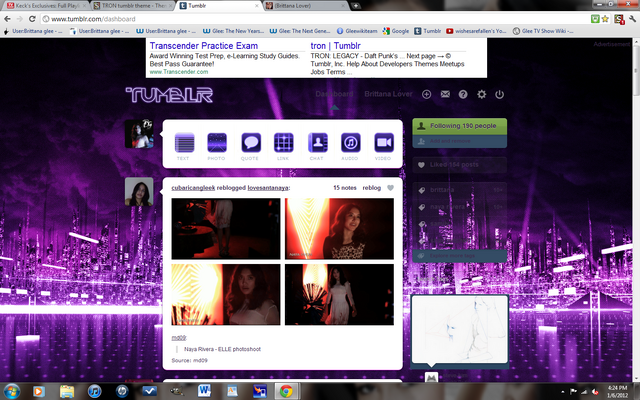Open Glee TV Show Wiki bookmark
Screen dimensions: 640x400
(x=543, y=31)
